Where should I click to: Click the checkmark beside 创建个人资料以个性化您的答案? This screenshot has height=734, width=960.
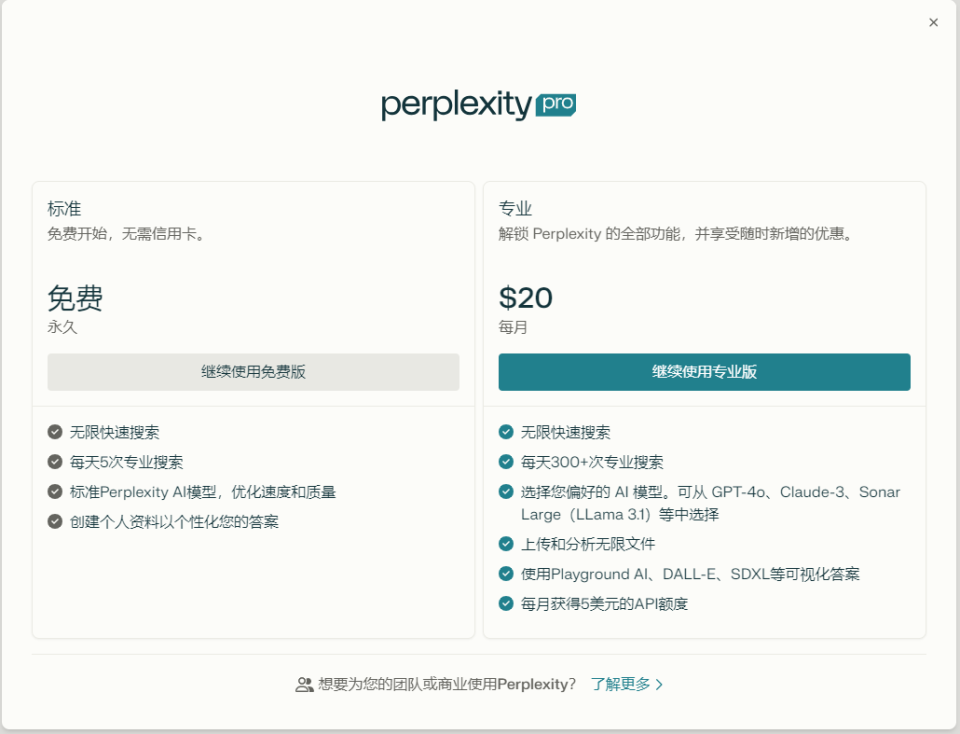coord(54,522)
